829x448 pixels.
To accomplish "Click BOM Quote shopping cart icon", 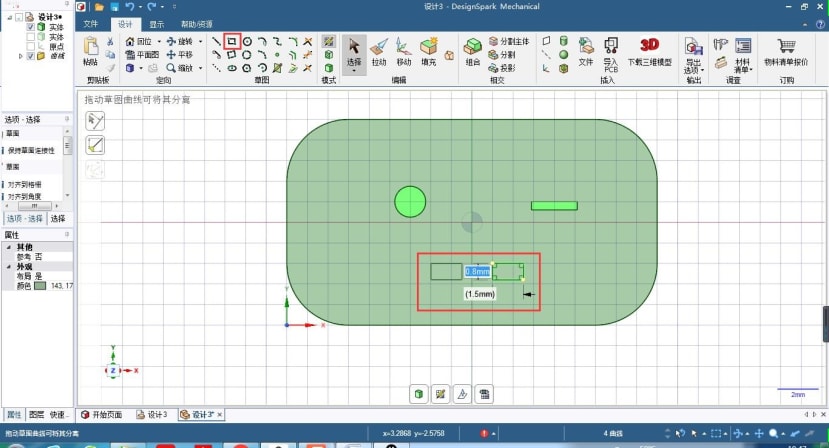I will point(786,46).
